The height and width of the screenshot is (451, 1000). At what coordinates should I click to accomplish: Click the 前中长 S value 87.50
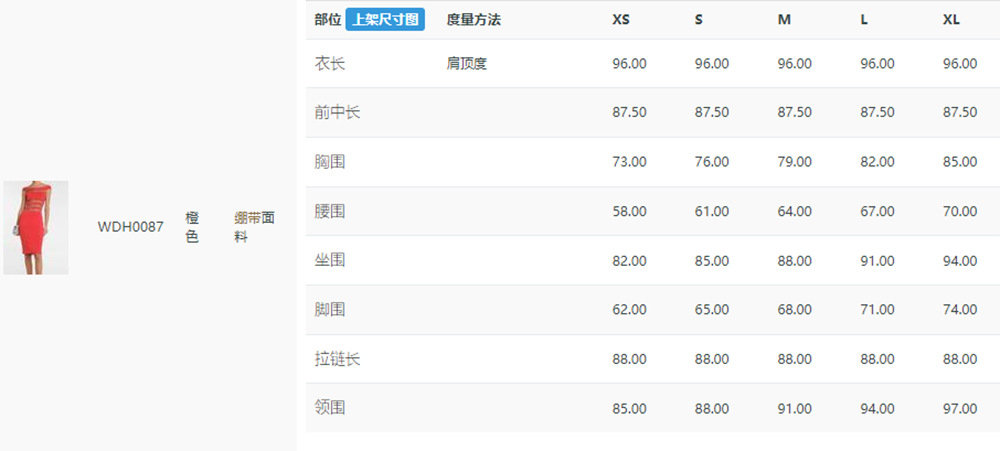tap(712, 112)
